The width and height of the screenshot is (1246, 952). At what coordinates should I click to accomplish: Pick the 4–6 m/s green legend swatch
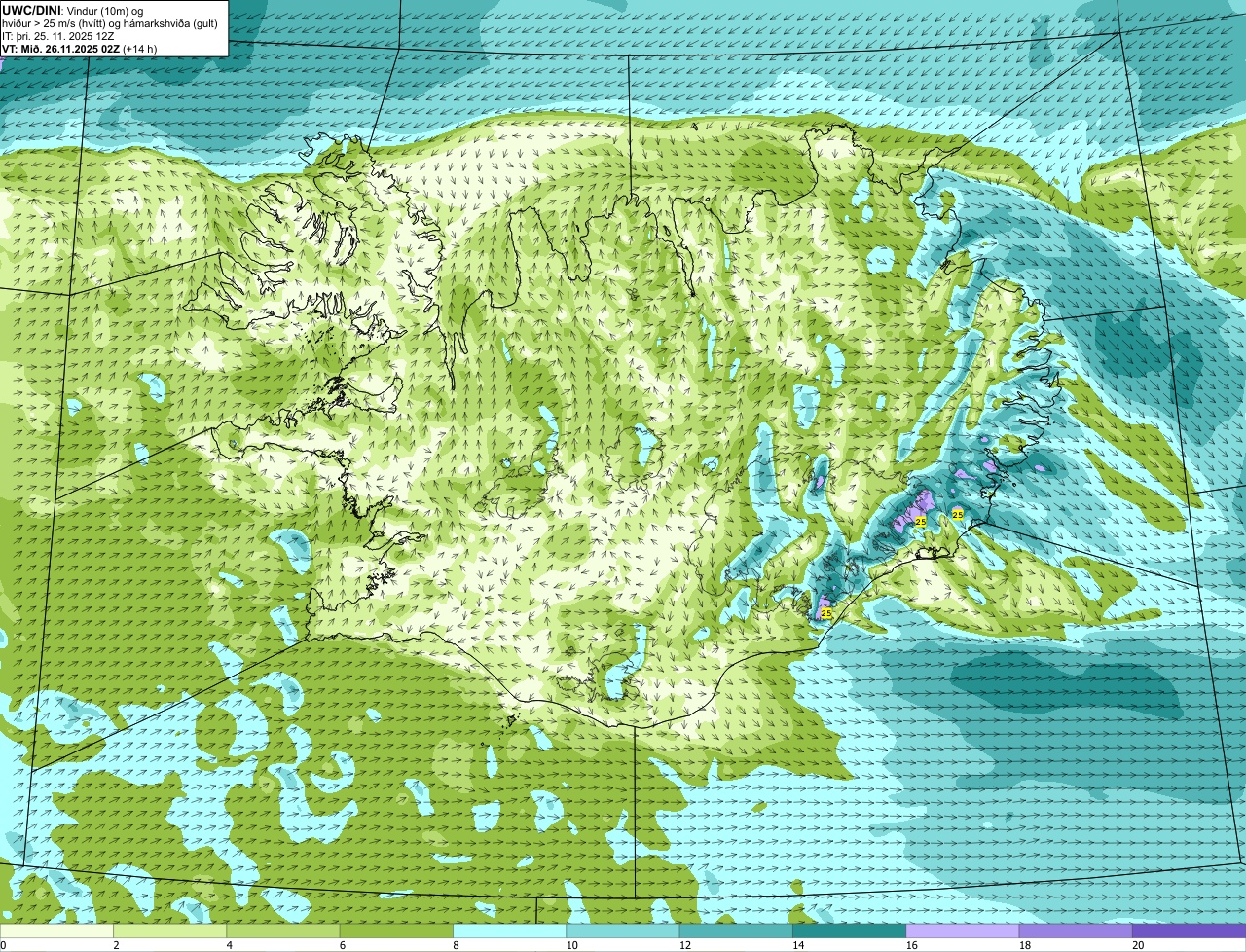(283, 932)
